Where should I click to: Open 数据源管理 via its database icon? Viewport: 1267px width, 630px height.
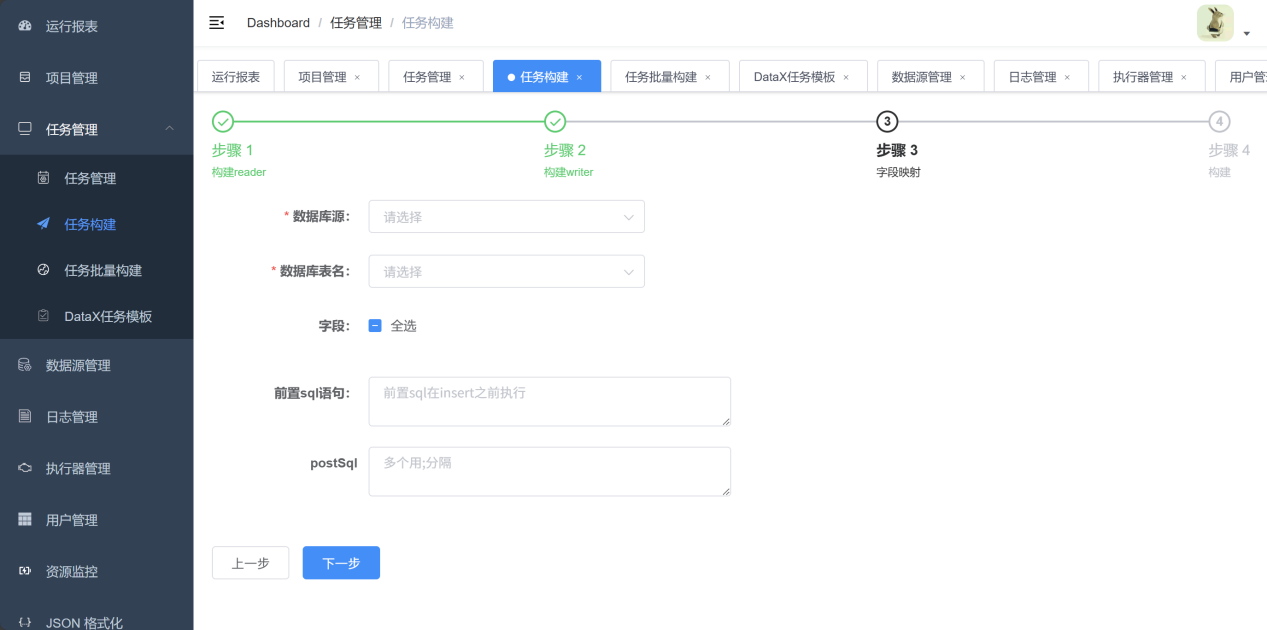(25, 365)
